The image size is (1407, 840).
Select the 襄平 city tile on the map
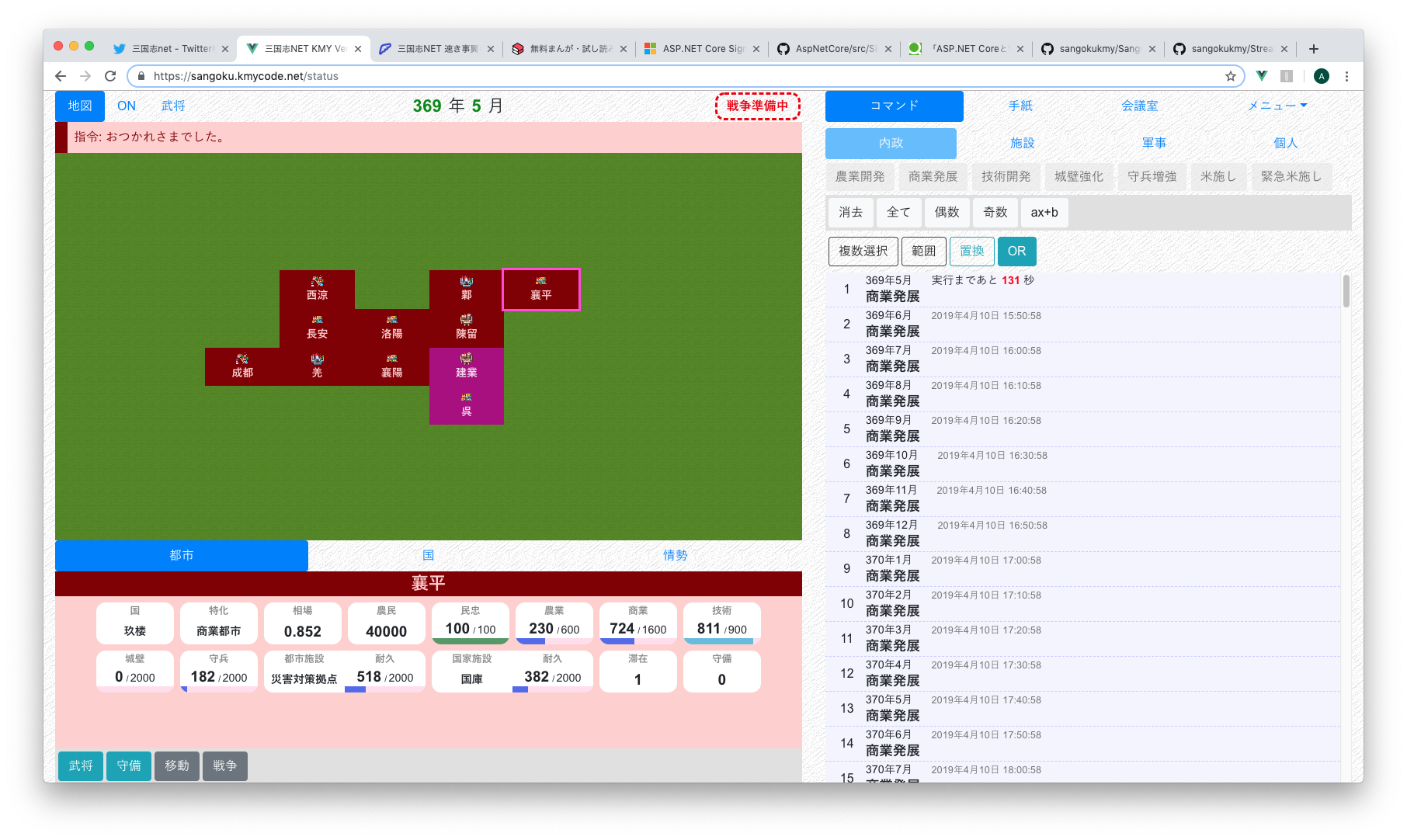(541, 289)
